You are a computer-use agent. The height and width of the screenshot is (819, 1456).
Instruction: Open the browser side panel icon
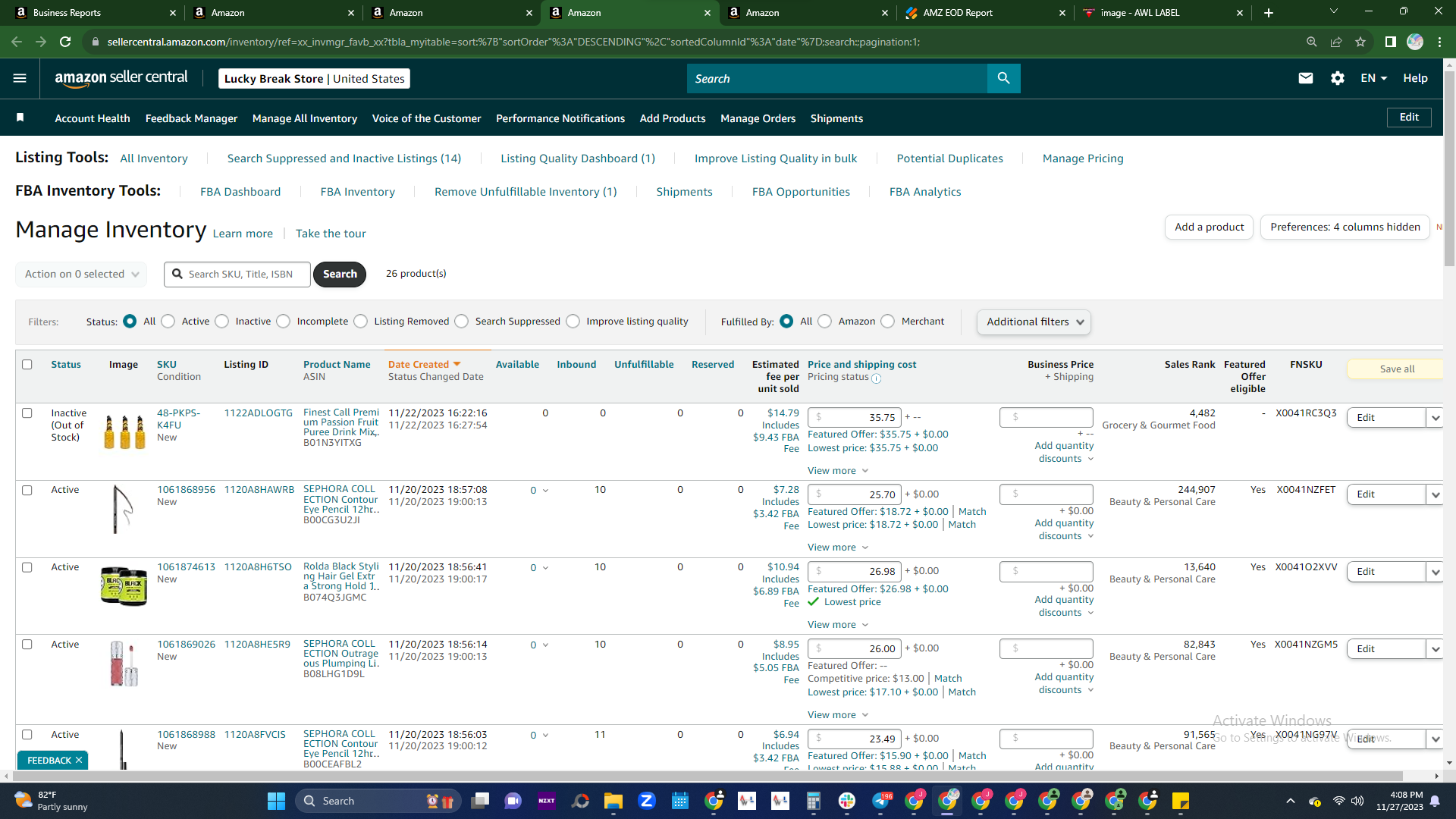tap(1390, 42)
